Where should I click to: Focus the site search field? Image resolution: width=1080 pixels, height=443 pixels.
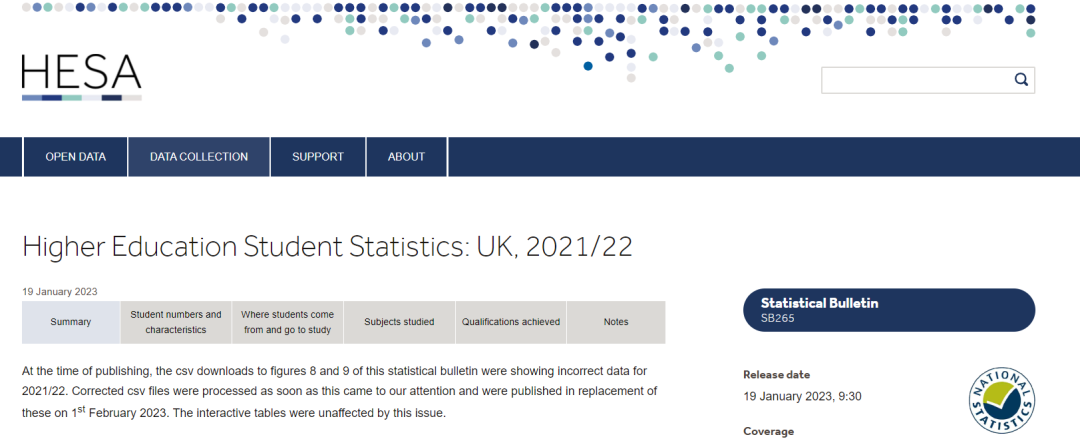coord(915,80)
